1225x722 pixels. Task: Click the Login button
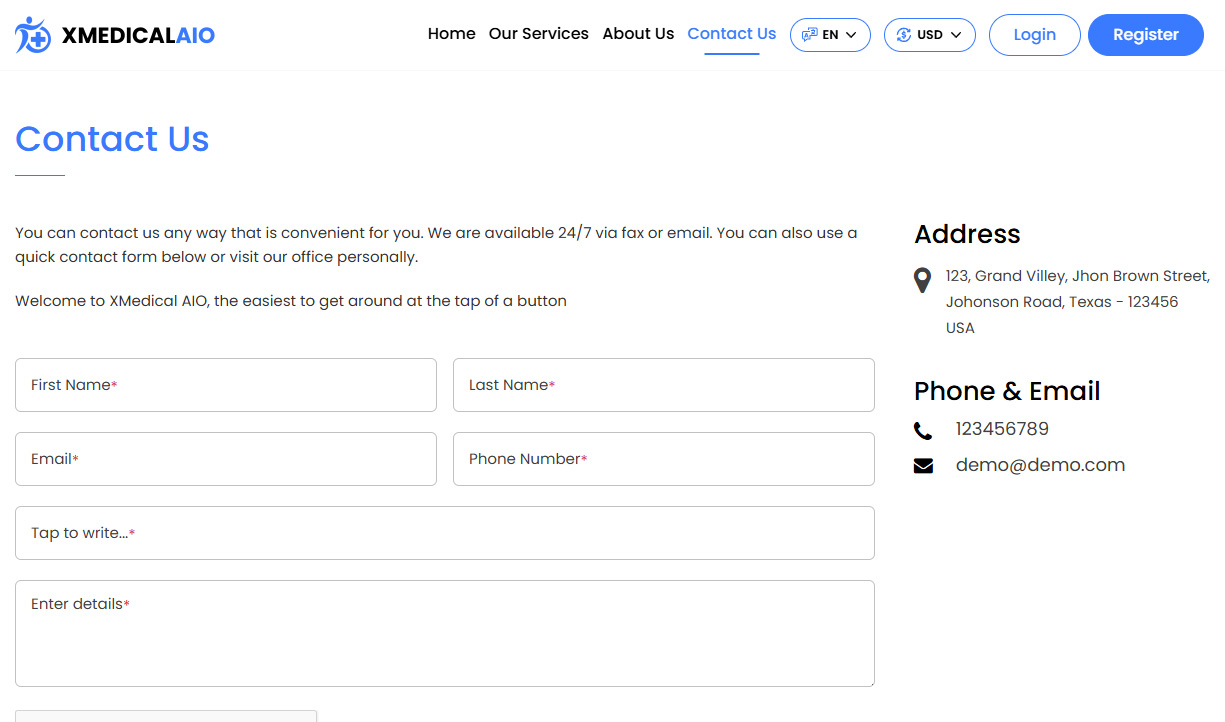tap(1034, 34)
